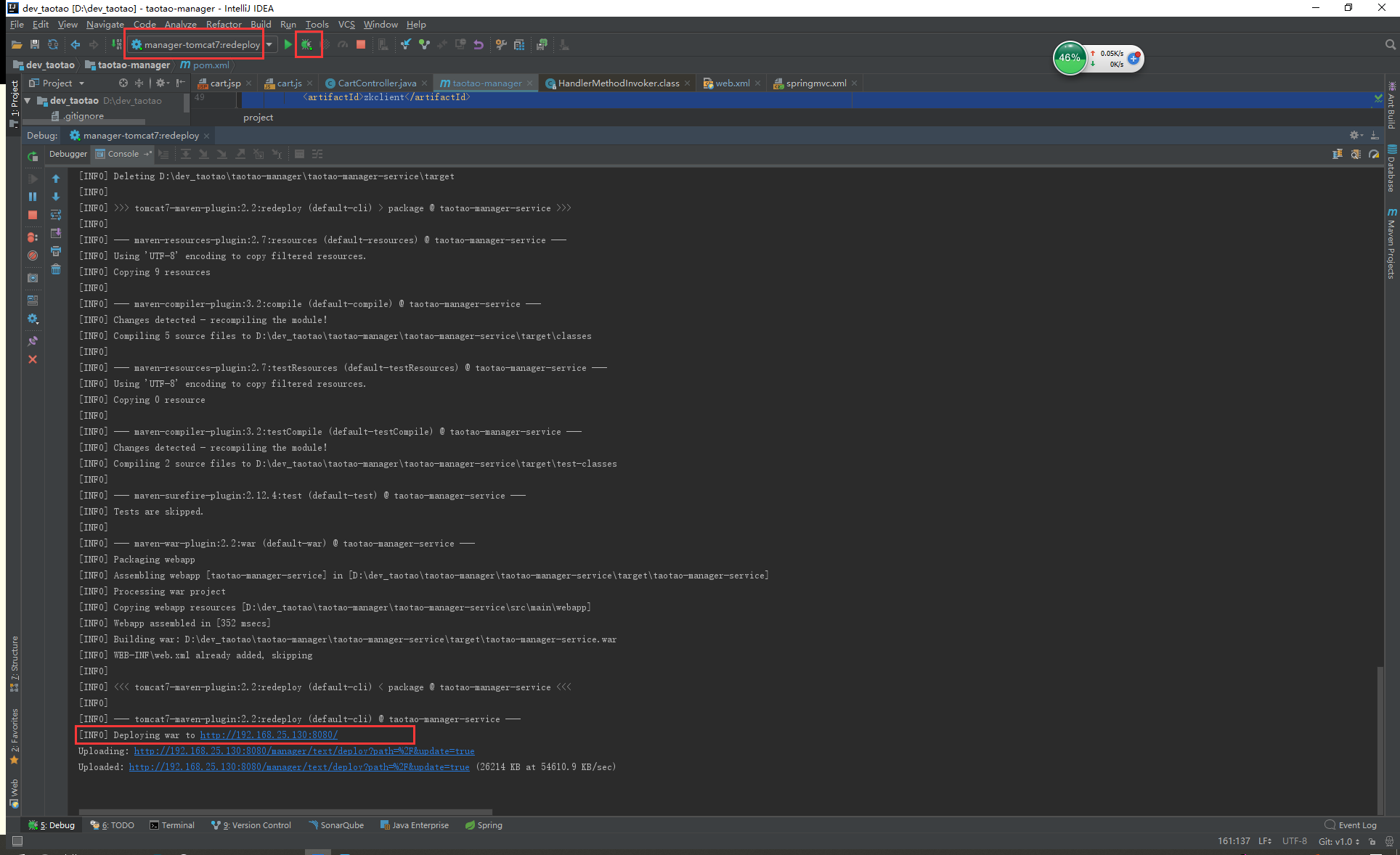
Task: Clear console with the trash icon
Action: pos(56,269)
